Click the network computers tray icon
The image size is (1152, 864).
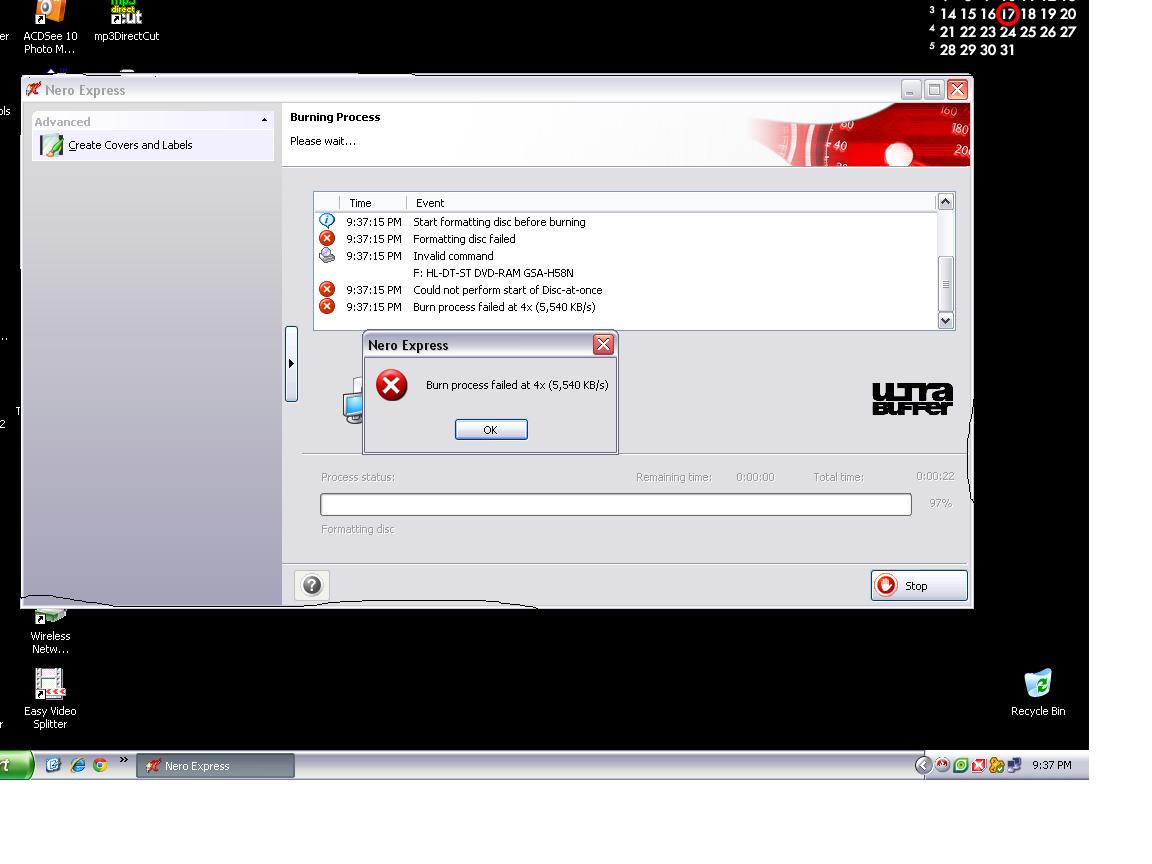coord(1015,766)
